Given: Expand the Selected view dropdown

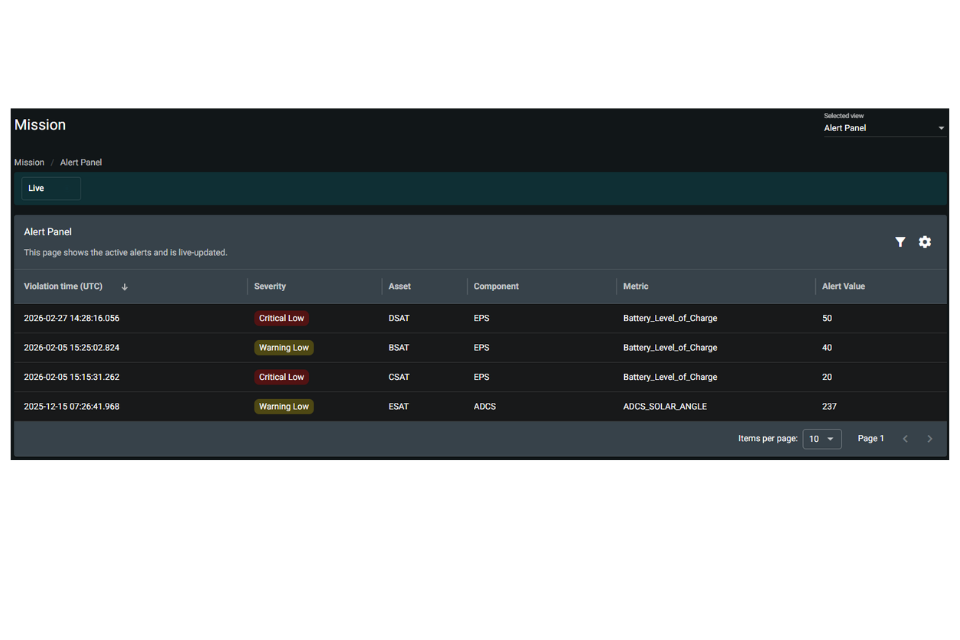Looking at the screenshot, I should [883, 128].
